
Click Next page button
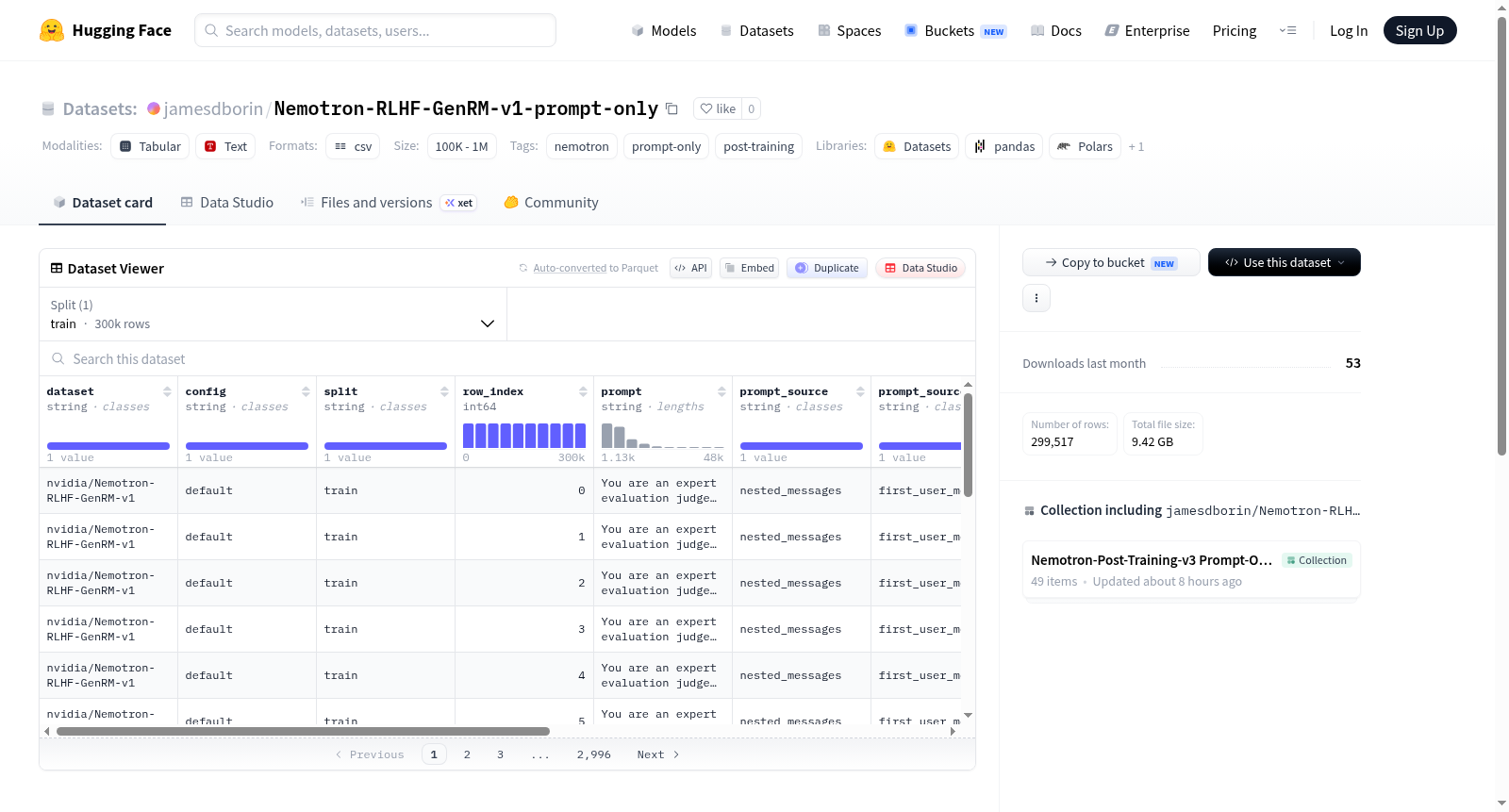[658, 754]
